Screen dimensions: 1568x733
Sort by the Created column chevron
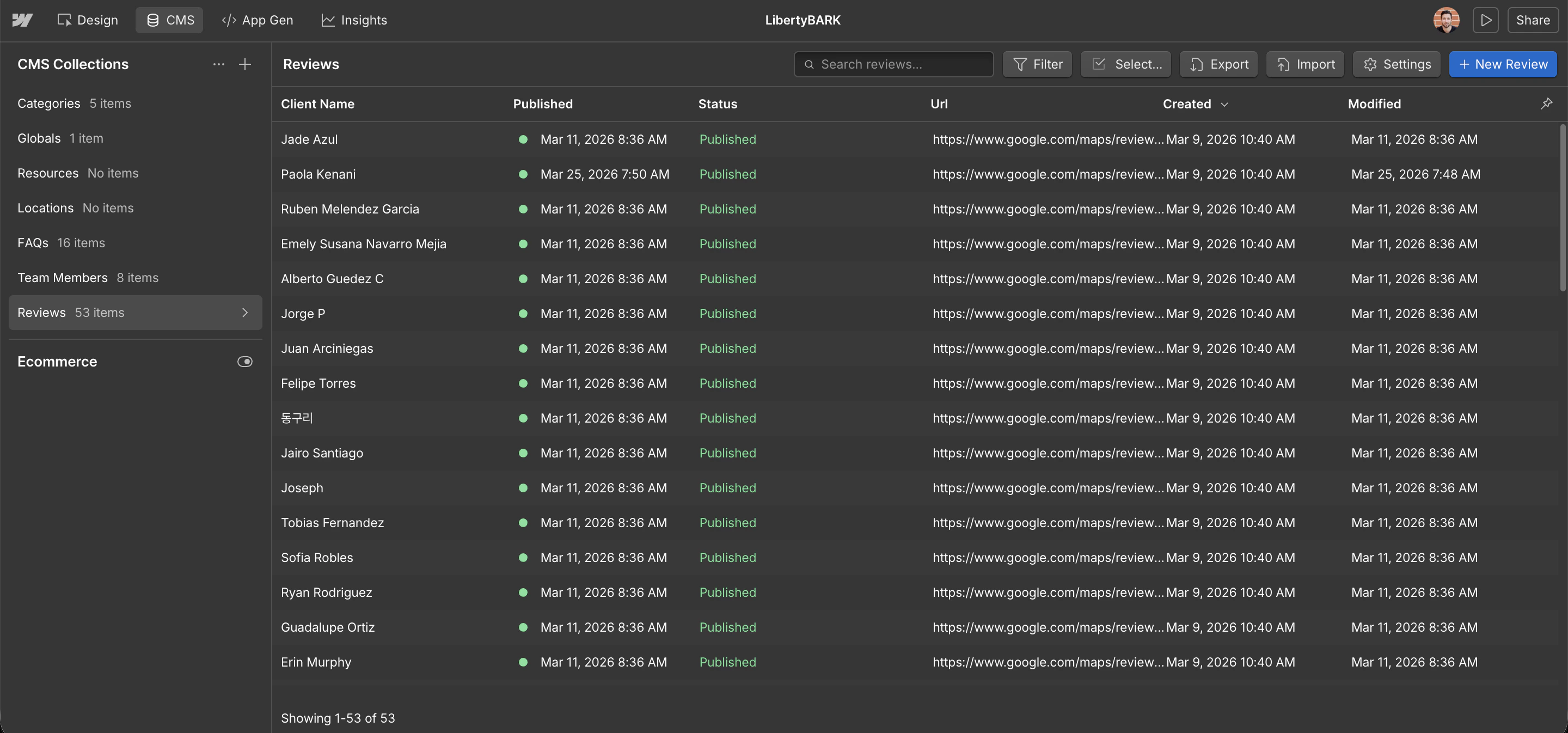tap(1224, 104)
